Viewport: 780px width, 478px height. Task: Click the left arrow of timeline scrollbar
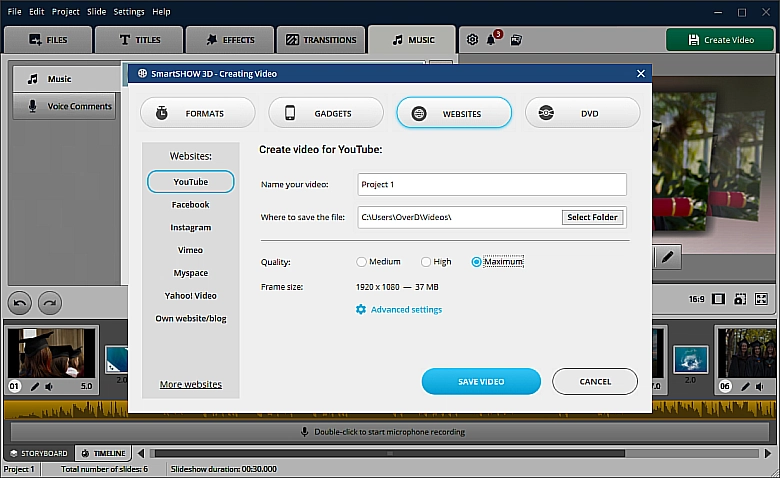tap(141, 453)
